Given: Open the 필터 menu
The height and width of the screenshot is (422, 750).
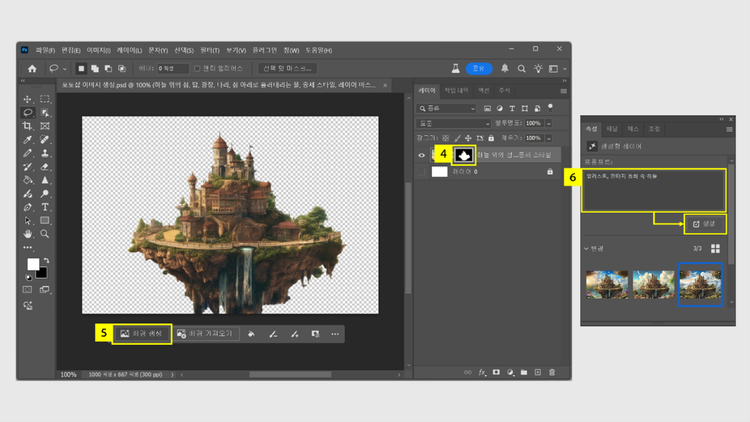Looking at the screenshot, I should pyautogui.click(x=209, y=49).
